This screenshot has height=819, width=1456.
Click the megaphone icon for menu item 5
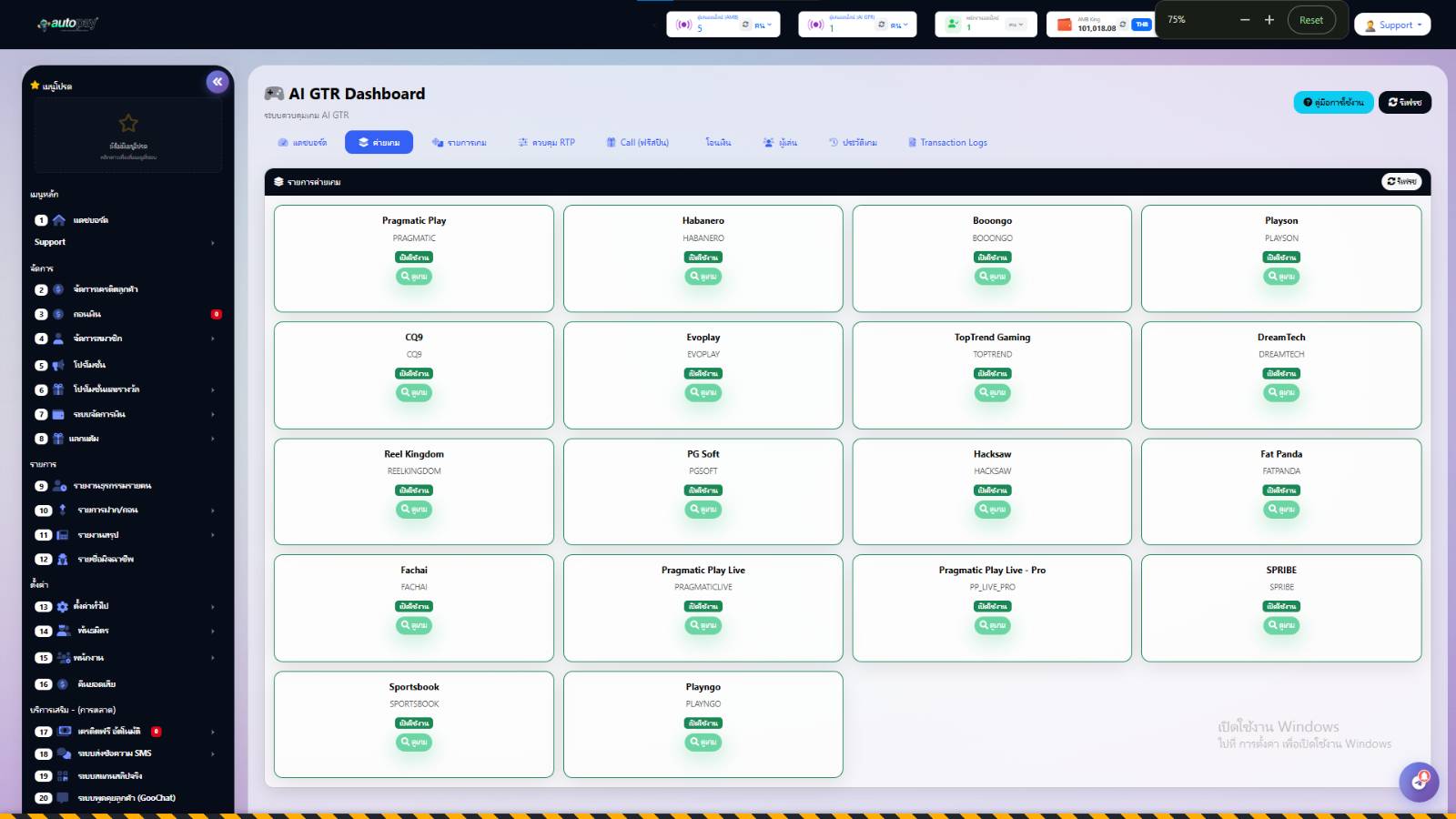(x=59, y=365)
